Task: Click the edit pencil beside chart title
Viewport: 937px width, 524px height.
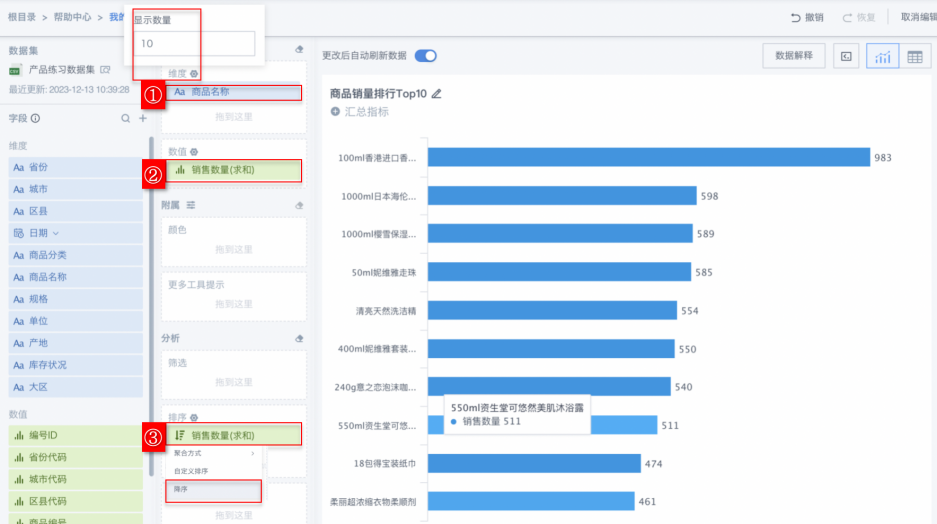Action: point(436,93)
